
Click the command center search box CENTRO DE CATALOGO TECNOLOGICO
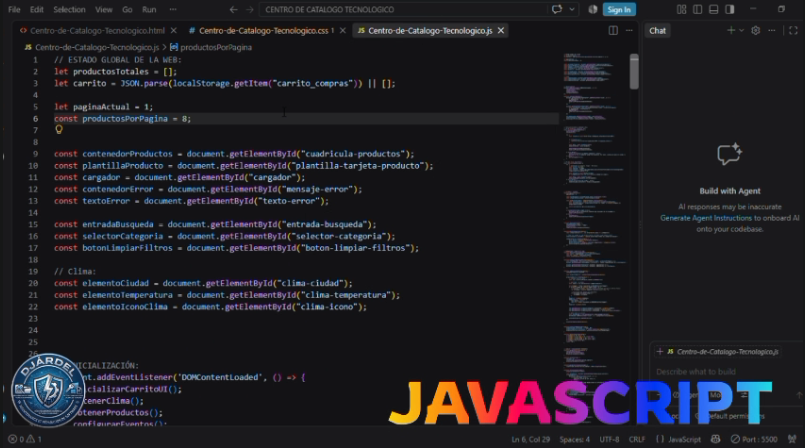[x=403, y=9]
